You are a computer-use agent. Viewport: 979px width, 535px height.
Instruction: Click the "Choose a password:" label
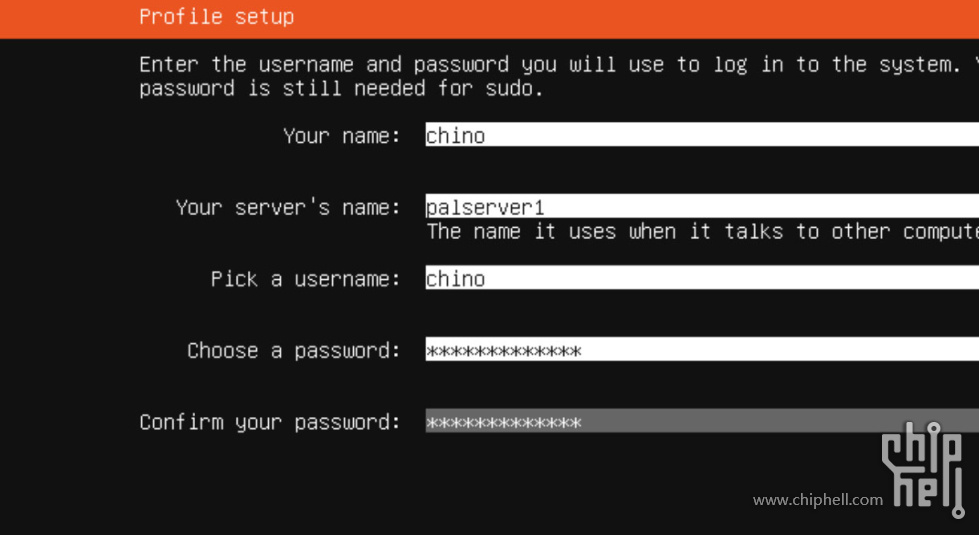click(x=293, y=350)
